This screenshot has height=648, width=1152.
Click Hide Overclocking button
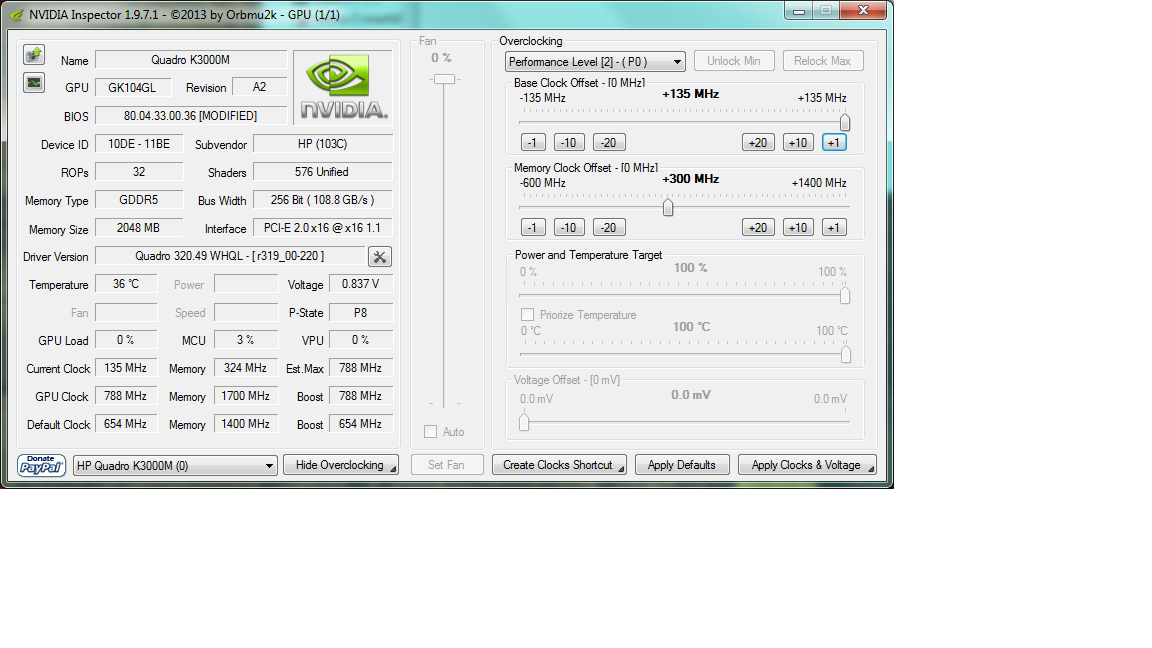pyautogui.click(x=341, y=465)
